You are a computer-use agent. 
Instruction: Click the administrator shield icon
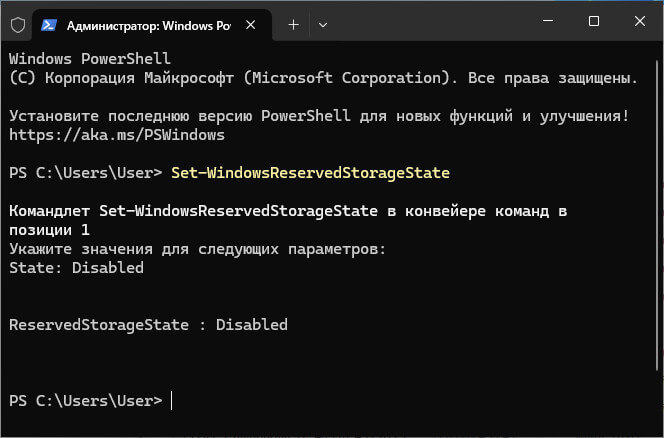click(x=17, y=22)
